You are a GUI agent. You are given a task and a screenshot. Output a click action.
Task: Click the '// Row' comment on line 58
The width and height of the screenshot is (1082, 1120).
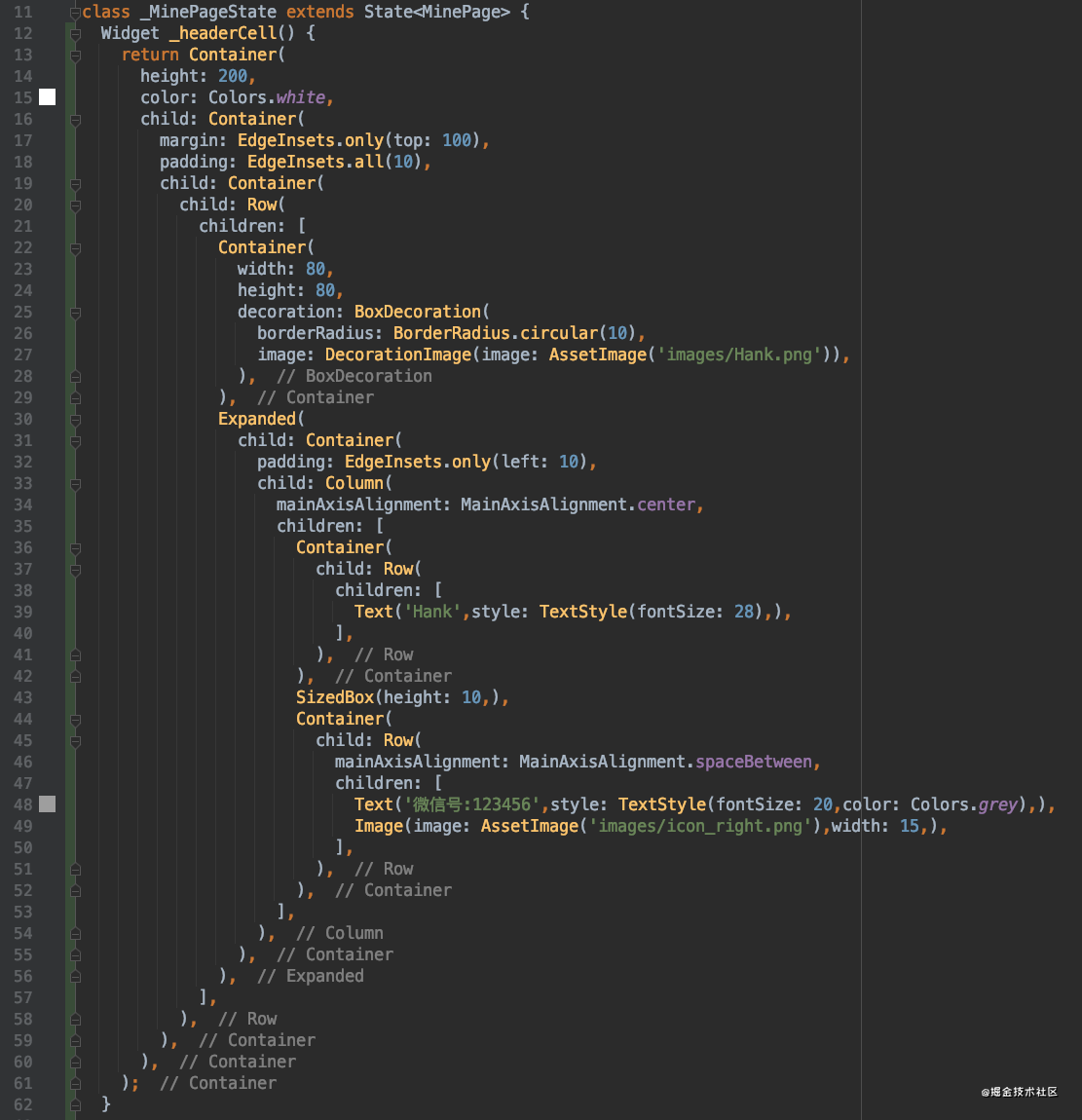click(x=247, y=1020)
